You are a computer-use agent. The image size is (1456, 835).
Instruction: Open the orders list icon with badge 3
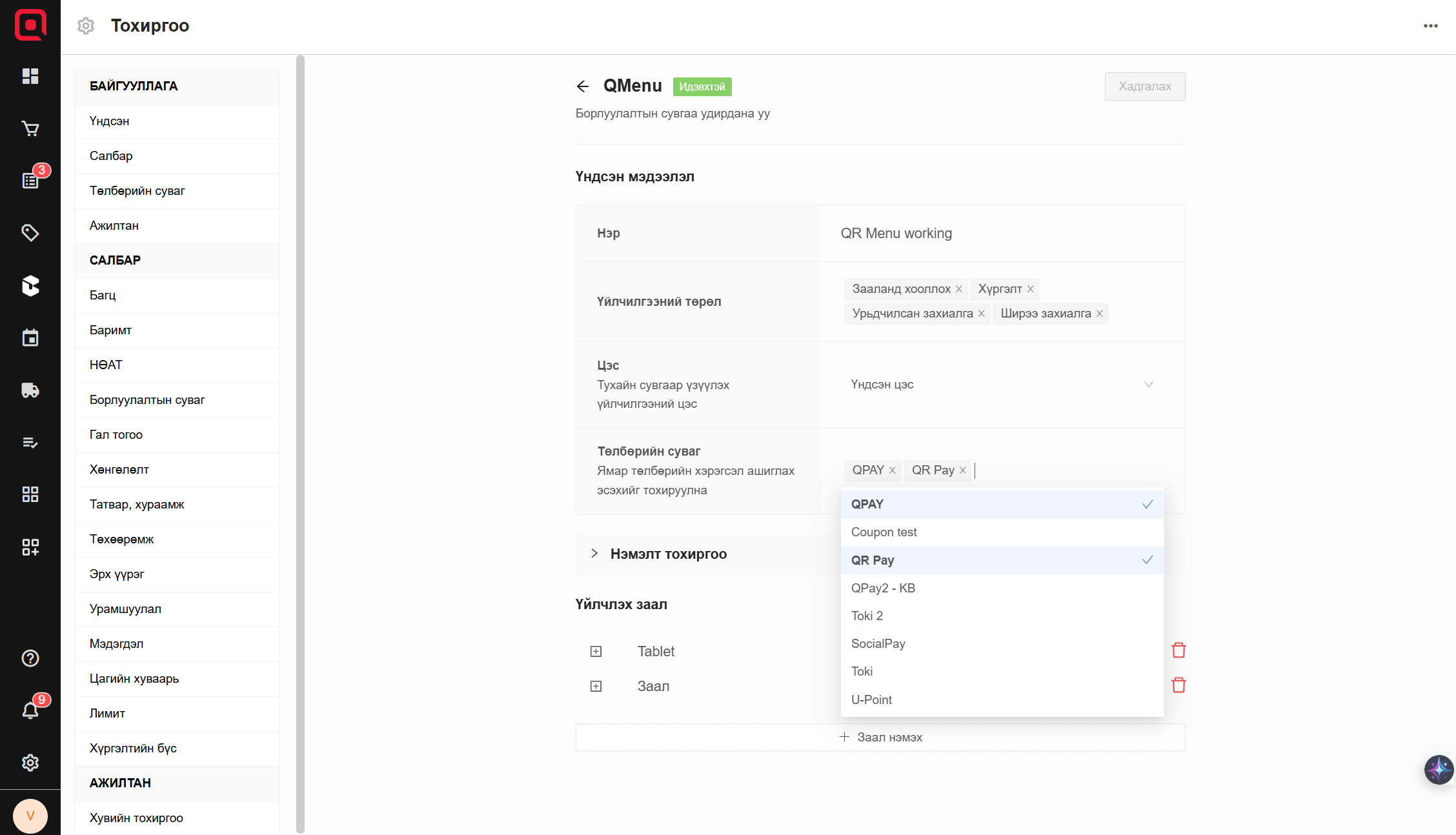[30, 181]
